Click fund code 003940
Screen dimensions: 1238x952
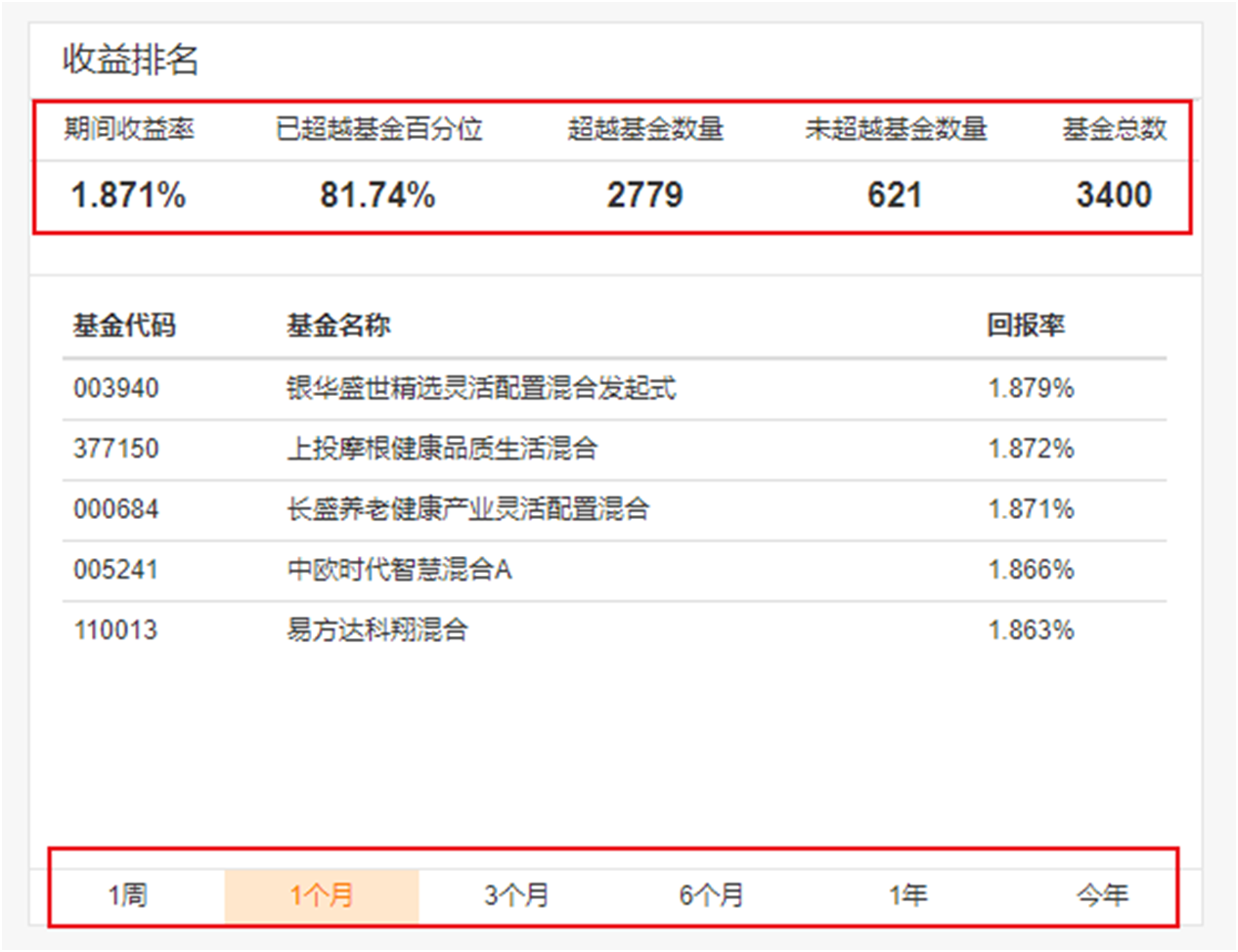point(116,389)
